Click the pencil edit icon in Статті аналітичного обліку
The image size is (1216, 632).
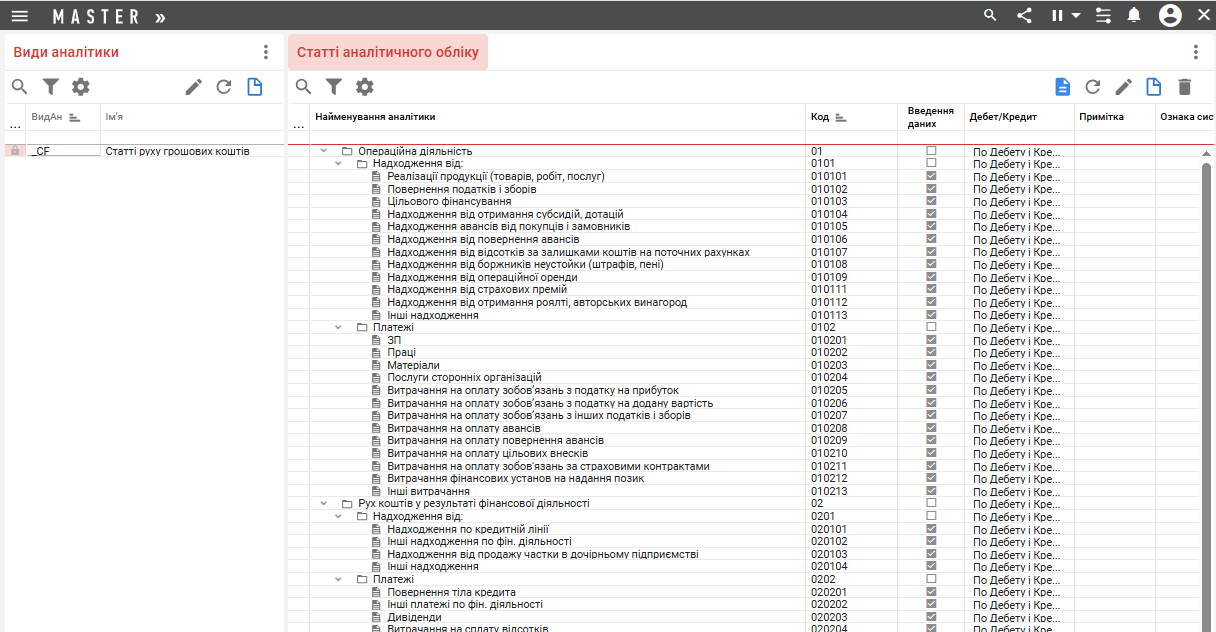click(x=1124, y=87)
